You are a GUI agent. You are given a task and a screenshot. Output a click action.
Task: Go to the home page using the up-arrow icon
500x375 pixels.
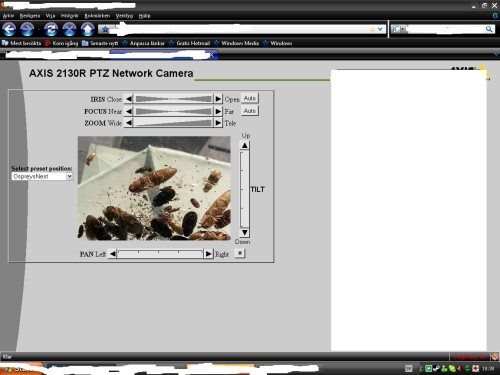pyautogui.click(x=87, y=29)
